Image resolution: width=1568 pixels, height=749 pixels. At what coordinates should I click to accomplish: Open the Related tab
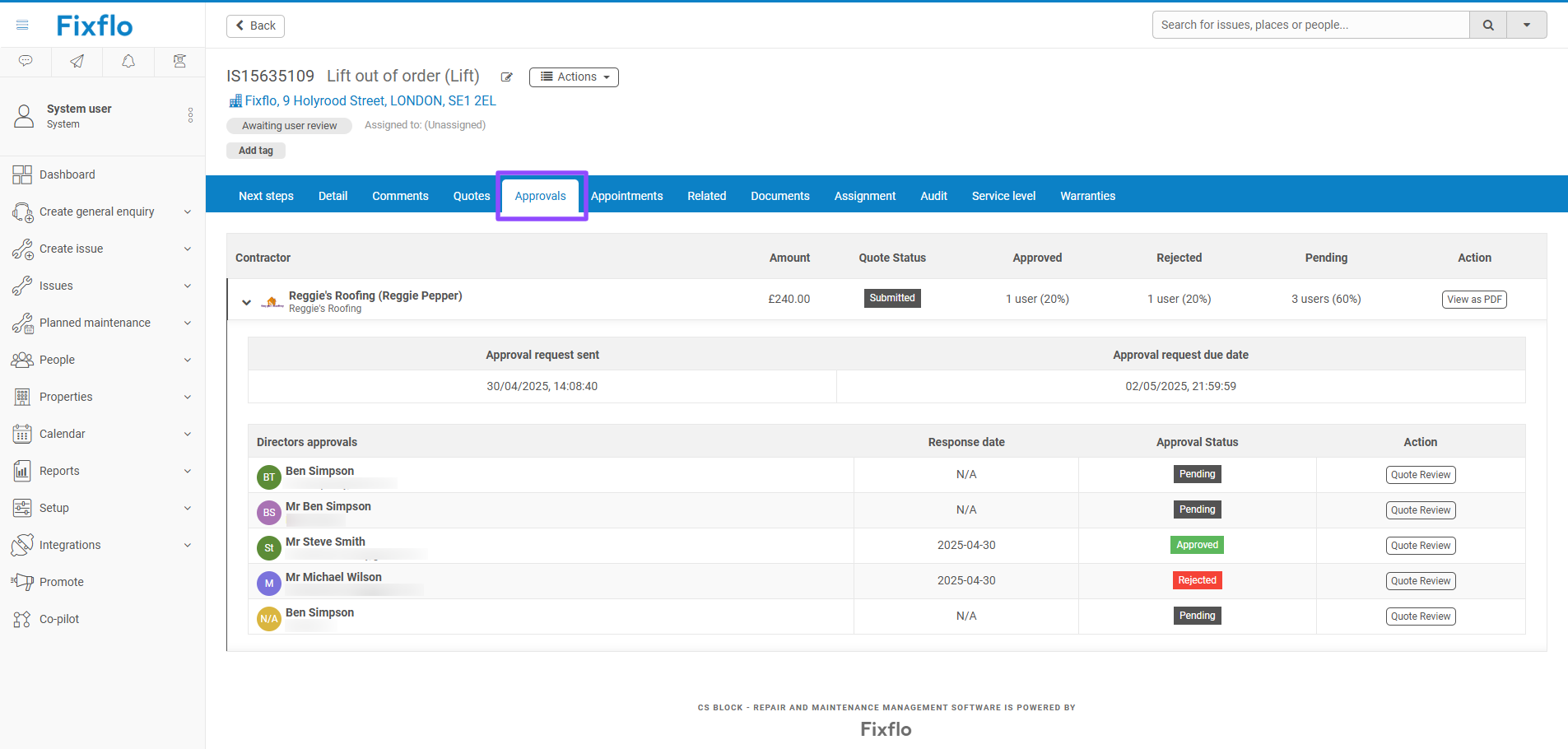click(x=707, y=196)
